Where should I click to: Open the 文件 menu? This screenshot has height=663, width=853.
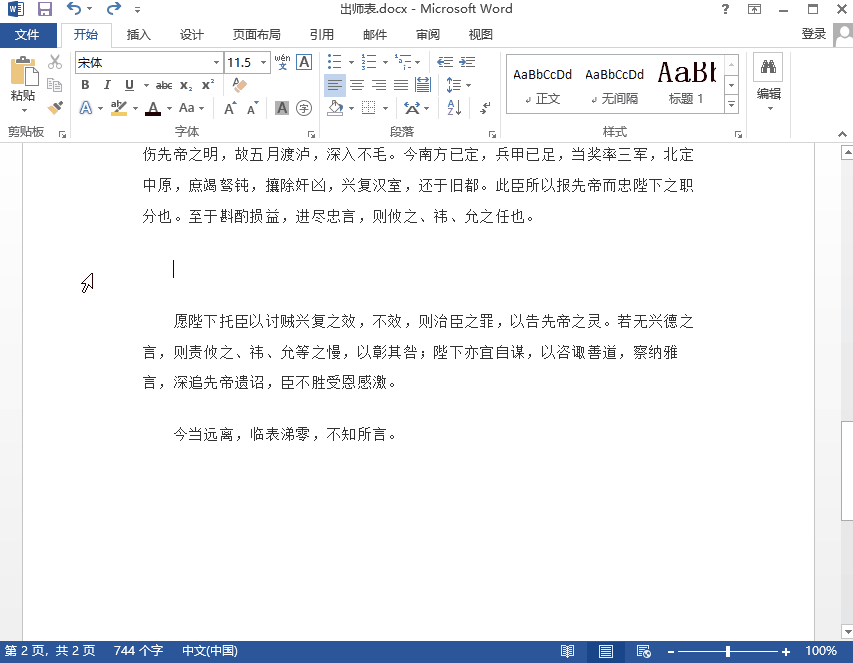28,33
